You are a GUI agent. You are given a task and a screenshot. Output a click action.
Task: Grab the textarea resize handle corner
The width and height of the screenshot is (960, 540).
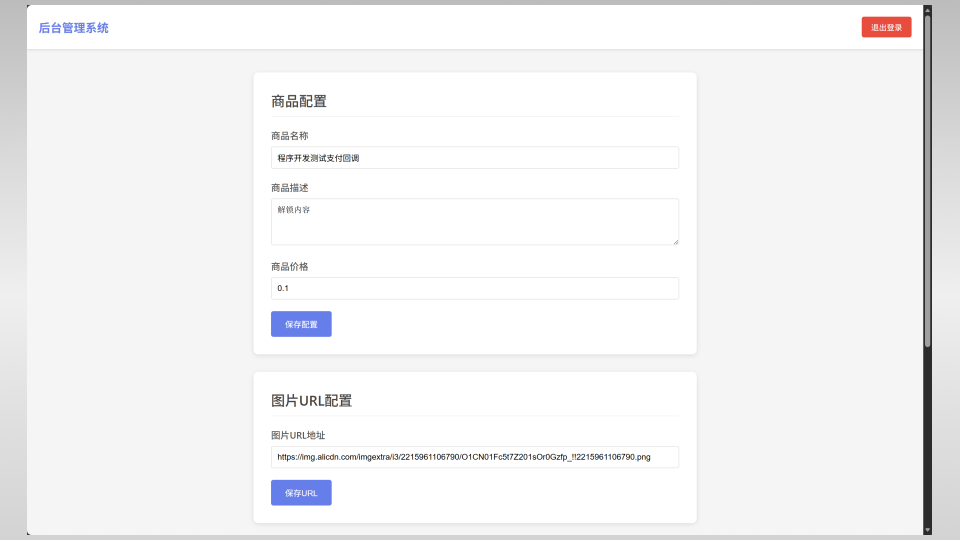pyautogui.click(x=675, y=242)
